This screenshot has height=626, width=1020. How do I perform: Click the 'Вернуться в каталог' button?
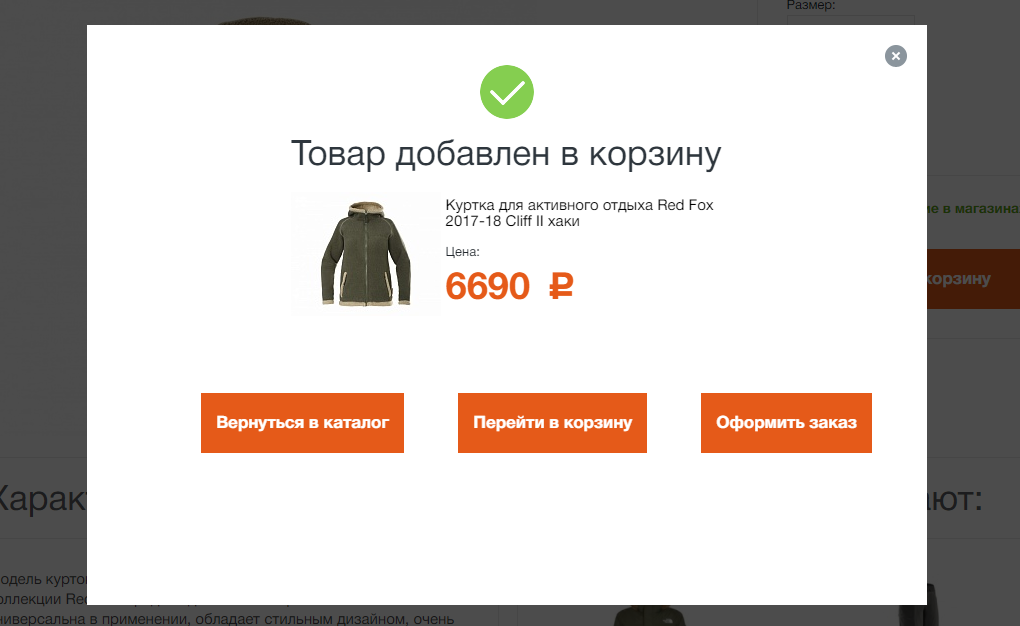(302, 423)
